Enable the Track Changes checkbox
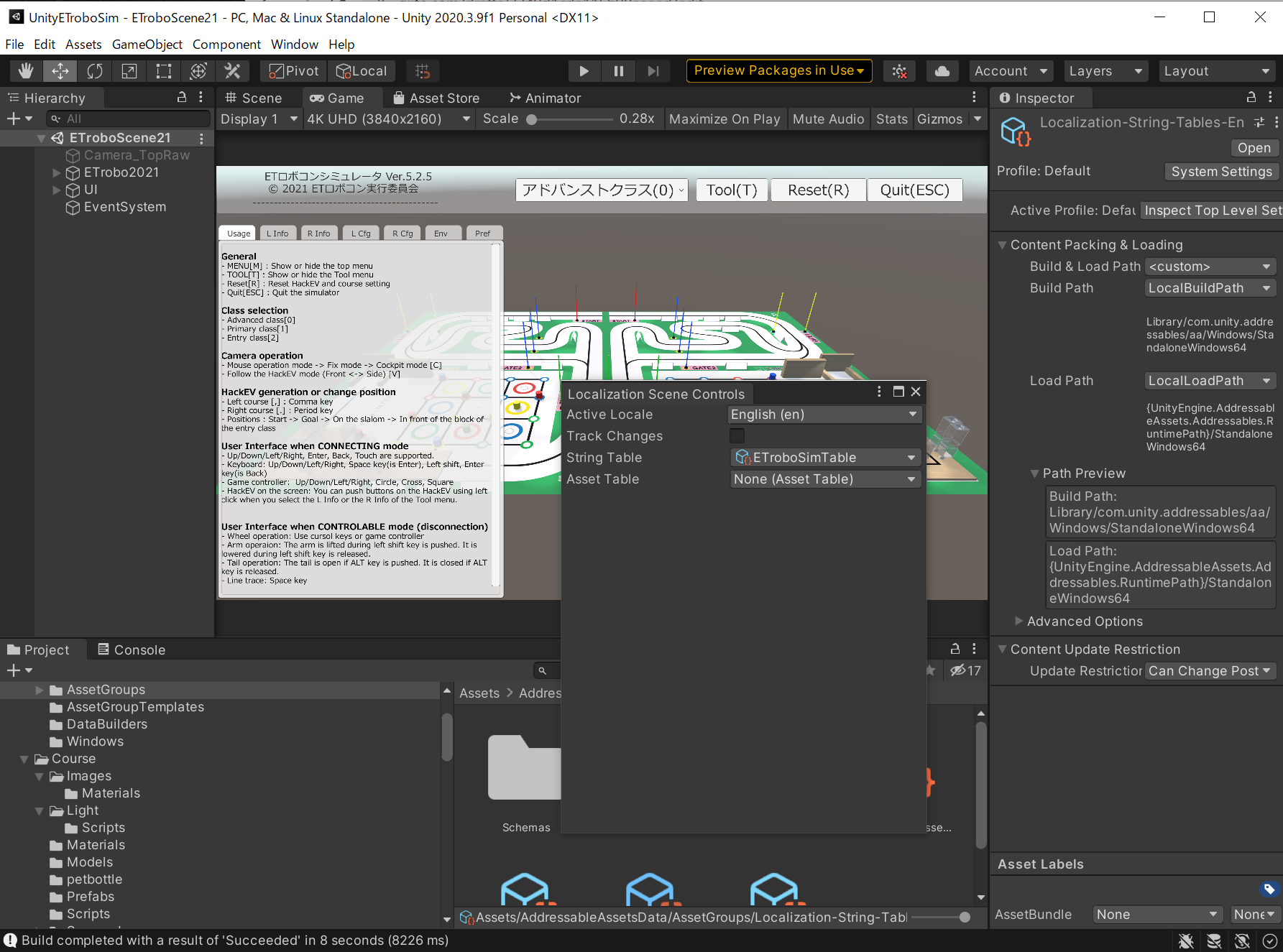Screen dimensions: 1283x952 click(737, 436)
